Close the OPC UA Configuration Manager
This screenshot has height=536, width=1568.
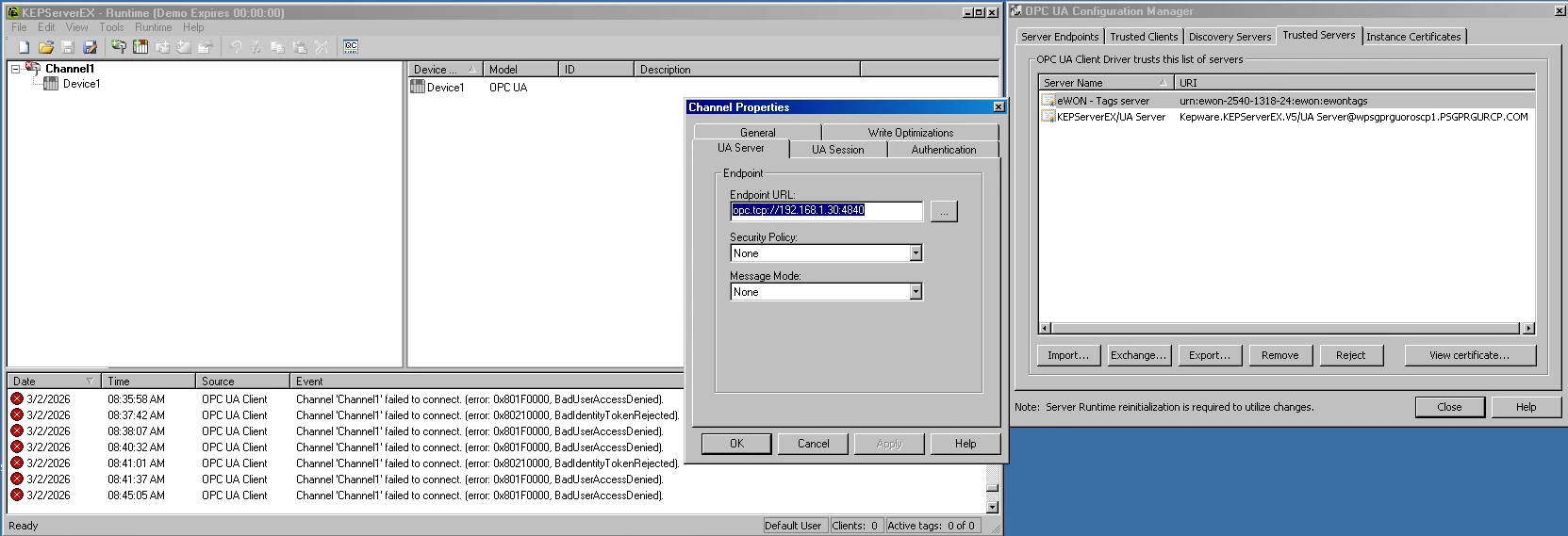(1449, 407)
